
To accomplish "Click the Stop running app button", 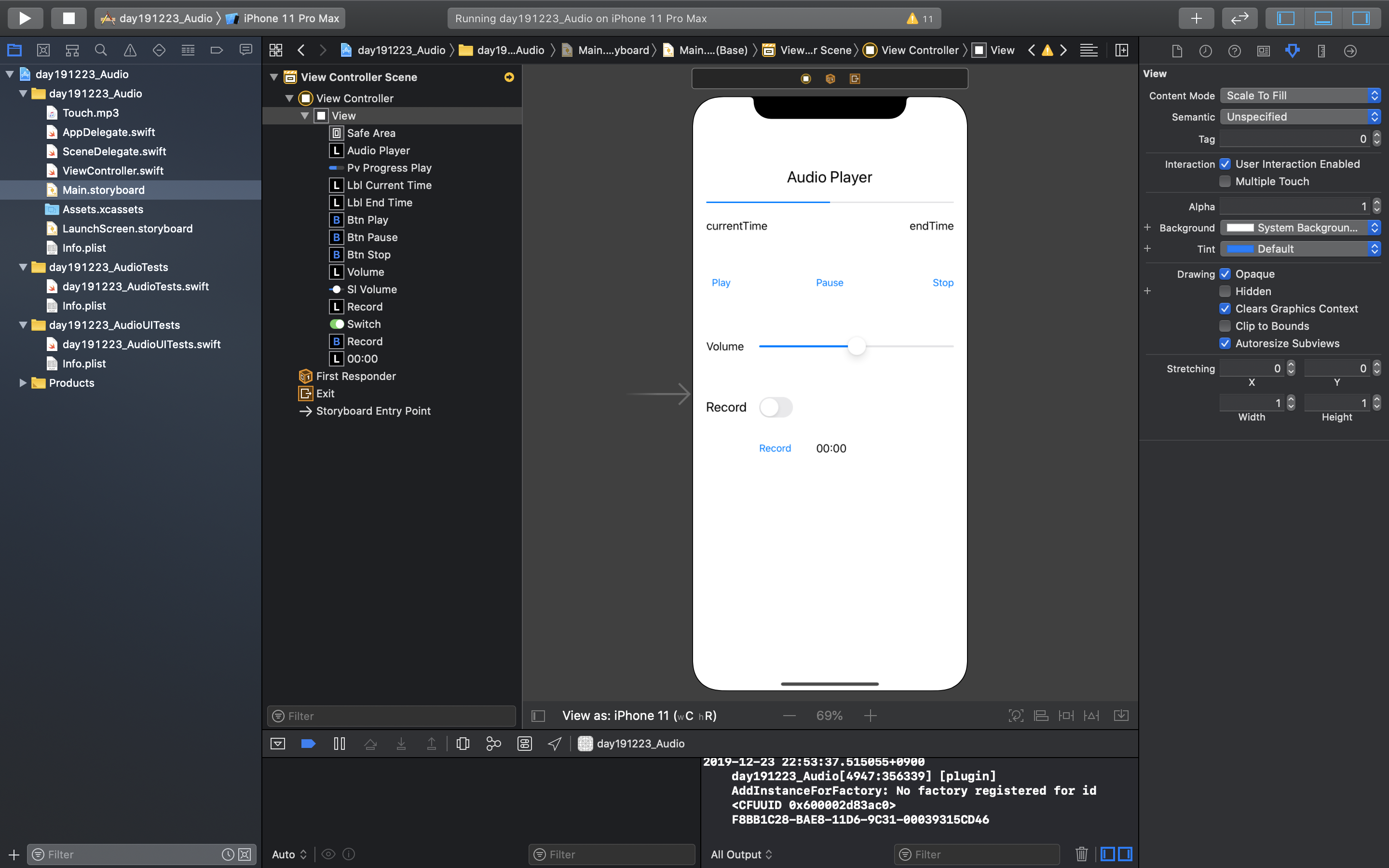I will (68, 18).
